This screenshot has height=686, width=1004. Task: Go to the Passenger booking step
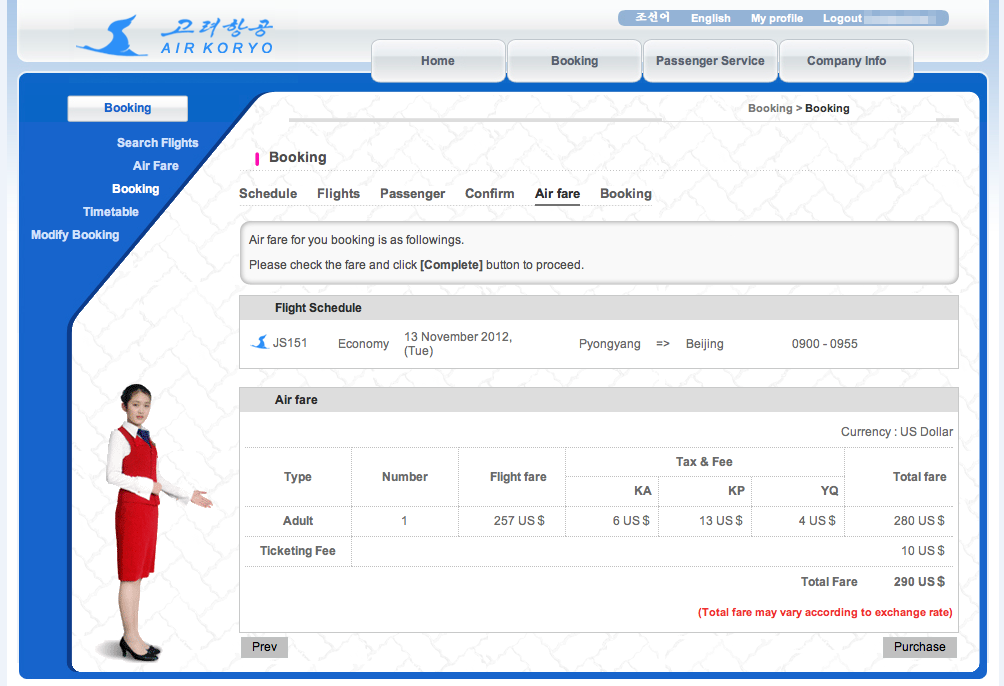[412, 194]
